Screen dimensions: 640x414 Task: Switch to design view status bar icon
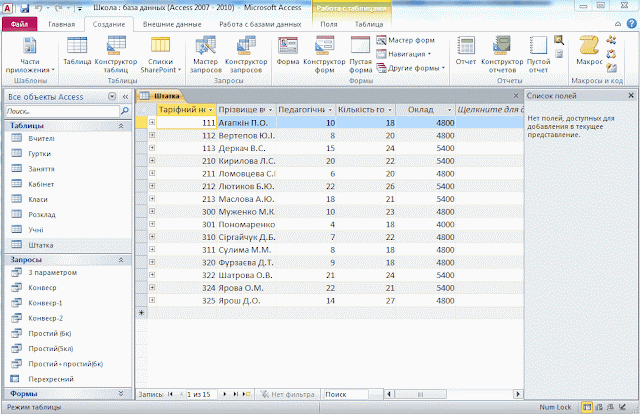(x=622, y=407)
